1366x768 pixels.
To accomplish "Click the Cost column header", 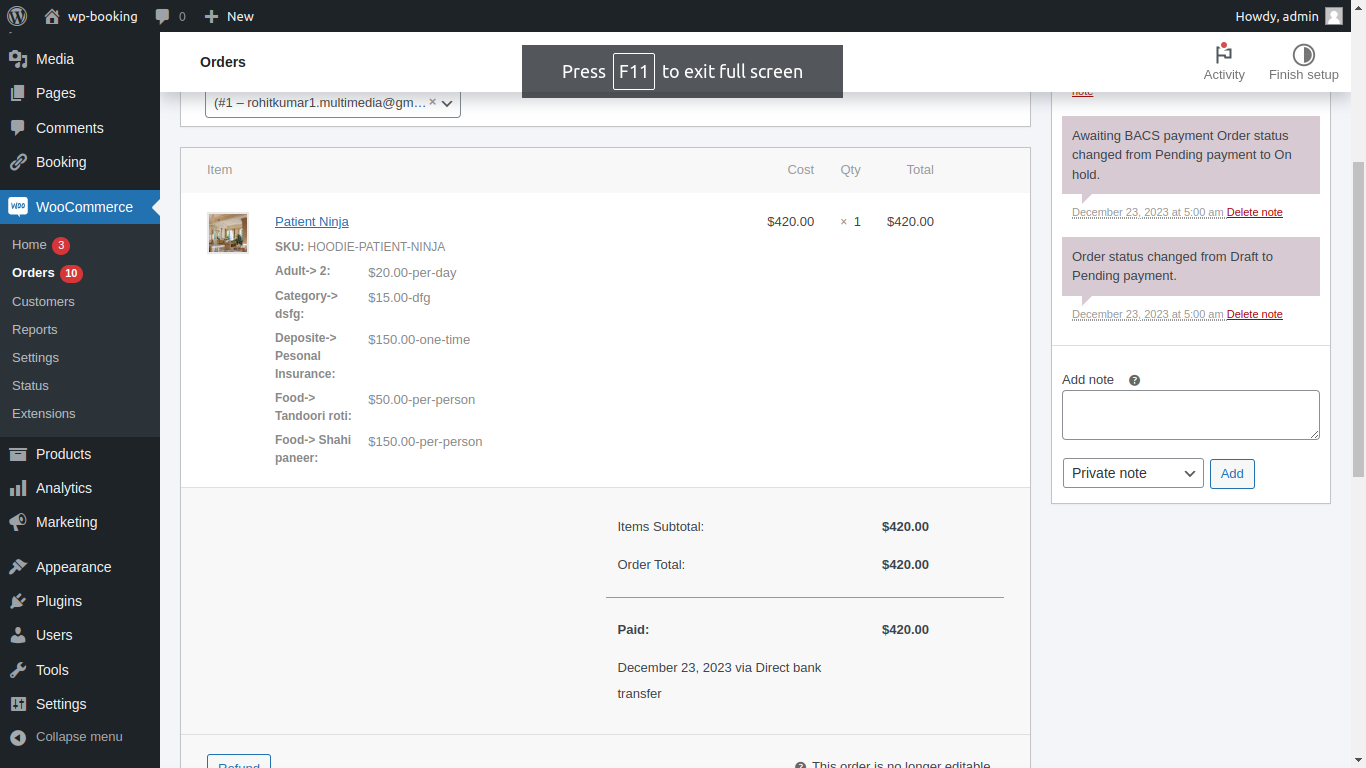I will point(801,170).
